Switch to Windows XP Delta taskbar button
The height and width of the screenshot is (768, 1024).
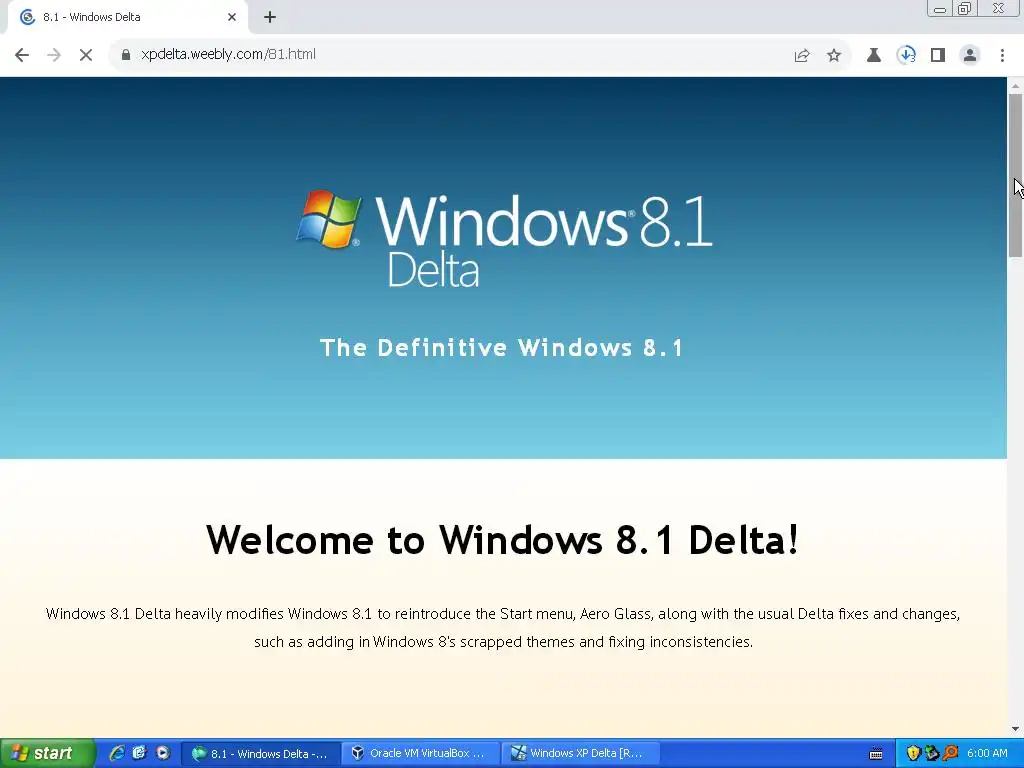(x=581, y=754)
